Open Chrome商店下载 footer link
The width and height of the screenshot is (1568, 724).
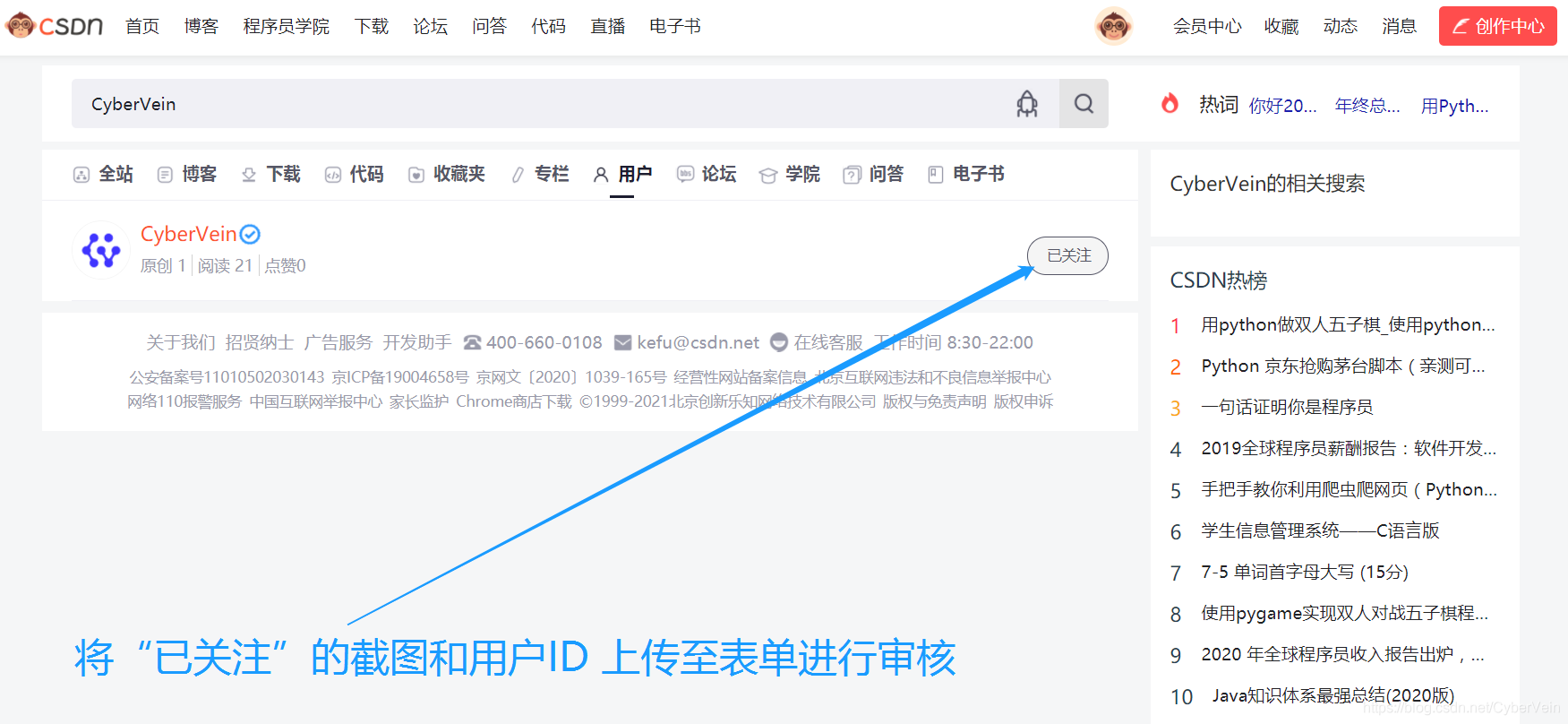tap(514, 401)
